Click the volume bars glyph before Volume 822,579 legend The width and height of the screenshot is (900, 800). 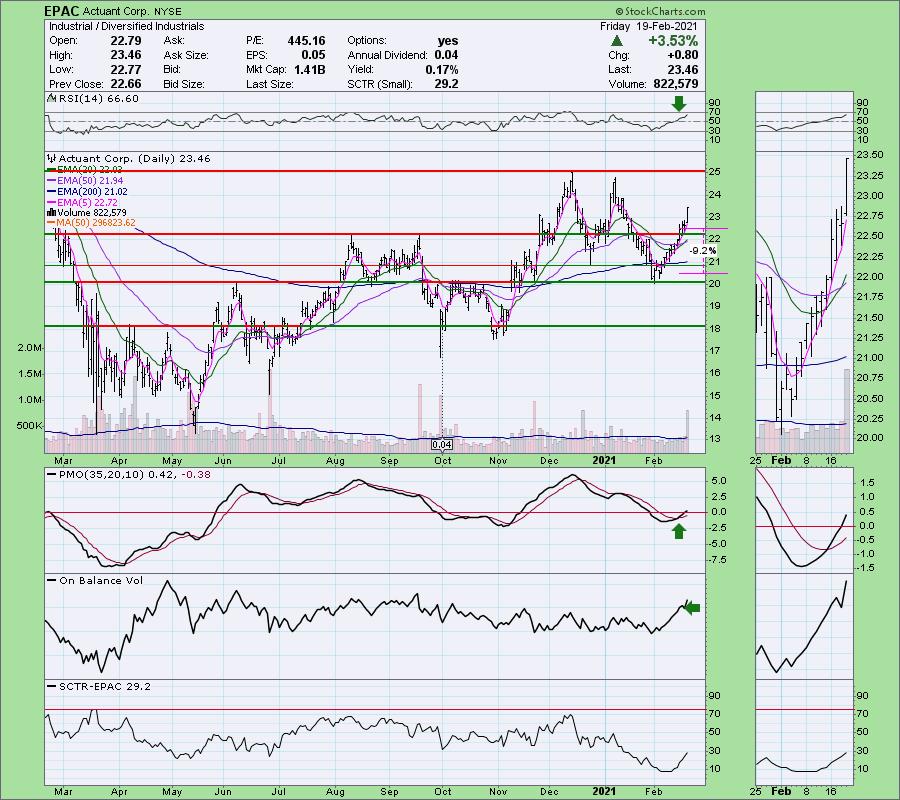click(x=52, y=212)
